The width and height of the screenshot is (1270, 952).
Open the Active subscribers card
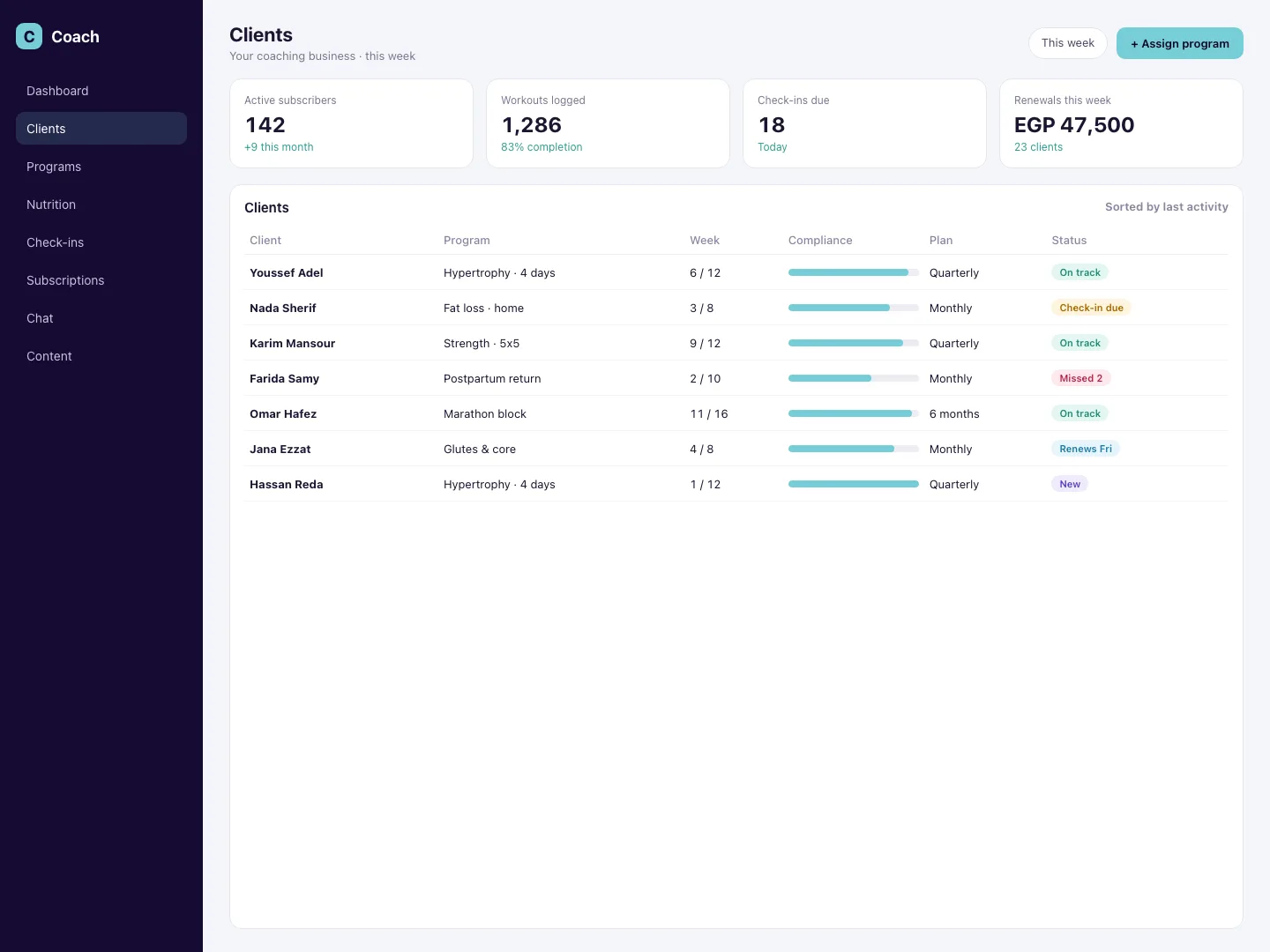tap(351, 123)
